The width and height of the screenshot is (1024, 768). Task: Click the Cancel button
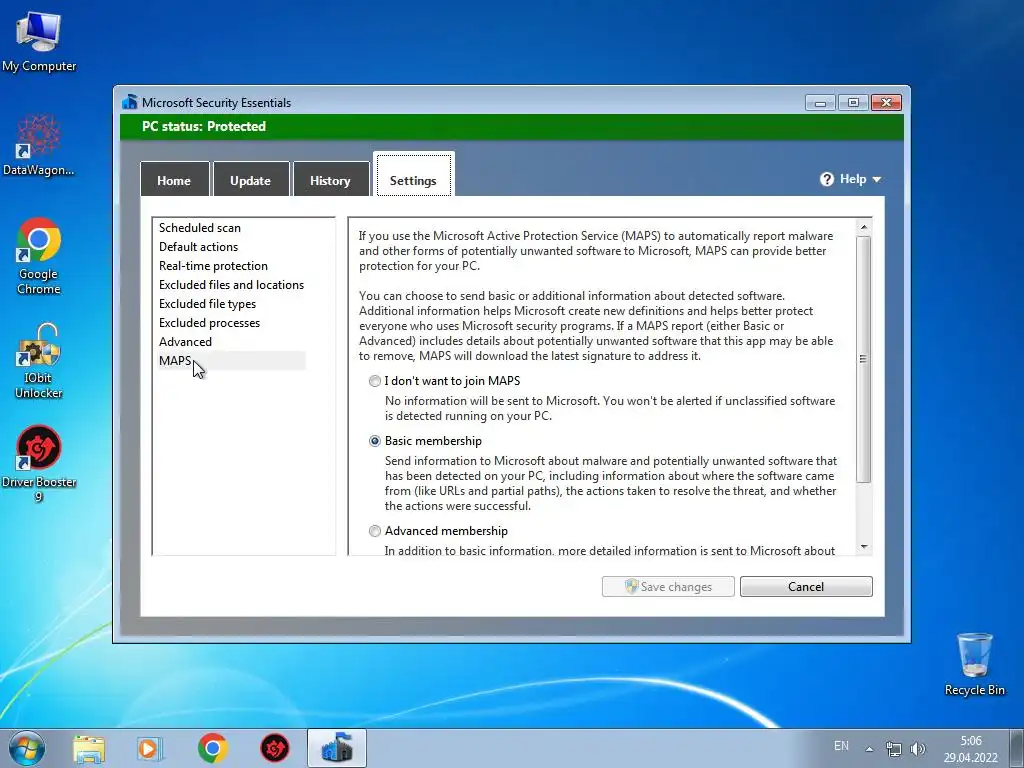click(x=806, y=586)
